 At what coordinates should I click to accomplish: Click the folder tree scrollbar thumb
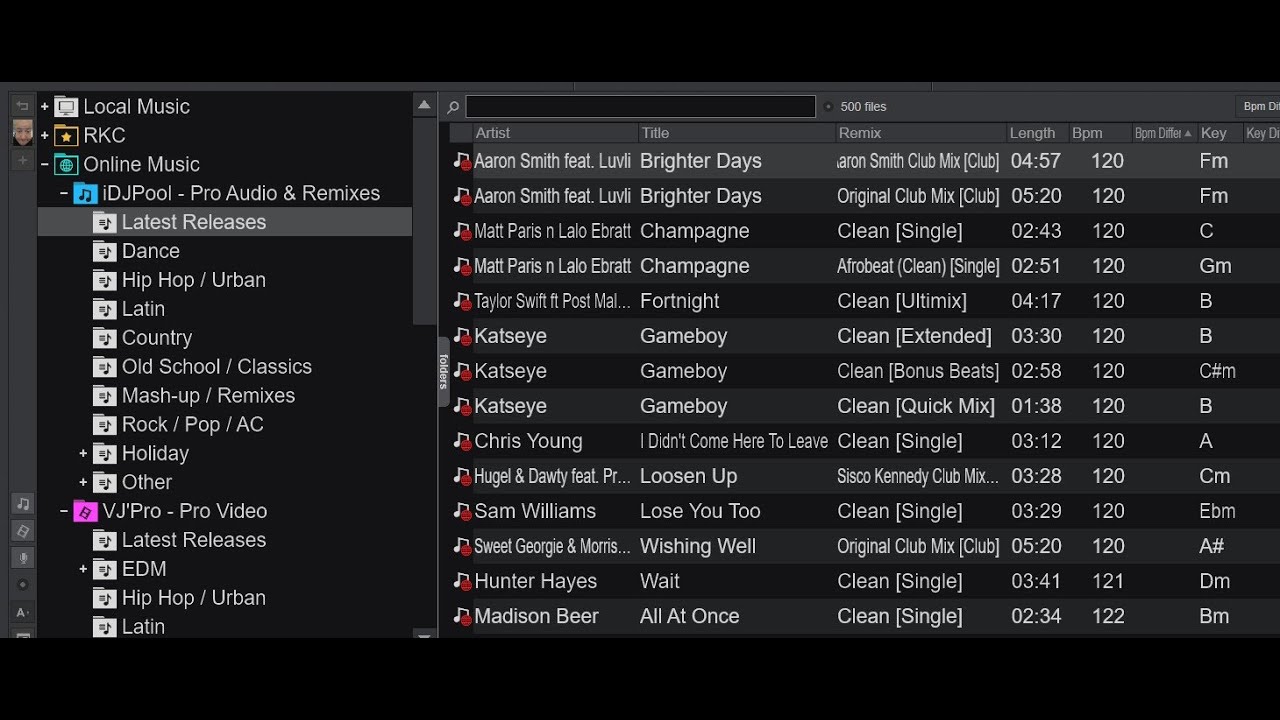(424, 220)
